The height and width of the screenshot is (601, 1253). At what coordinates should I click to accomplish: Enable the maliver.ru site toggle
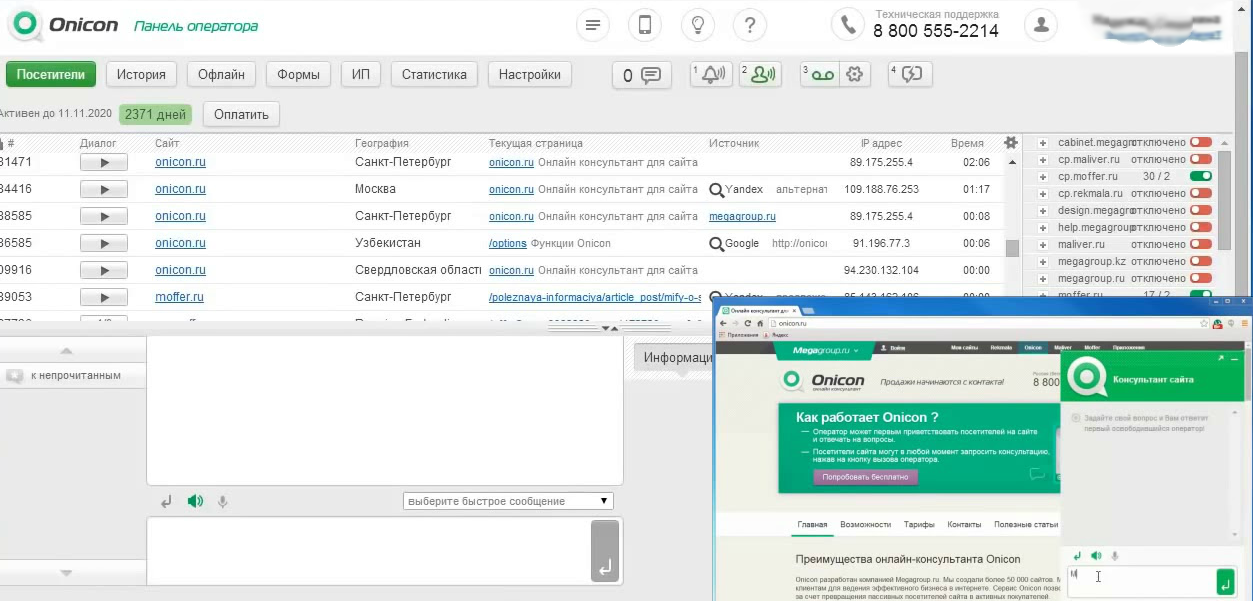(x=1200, y=245)
